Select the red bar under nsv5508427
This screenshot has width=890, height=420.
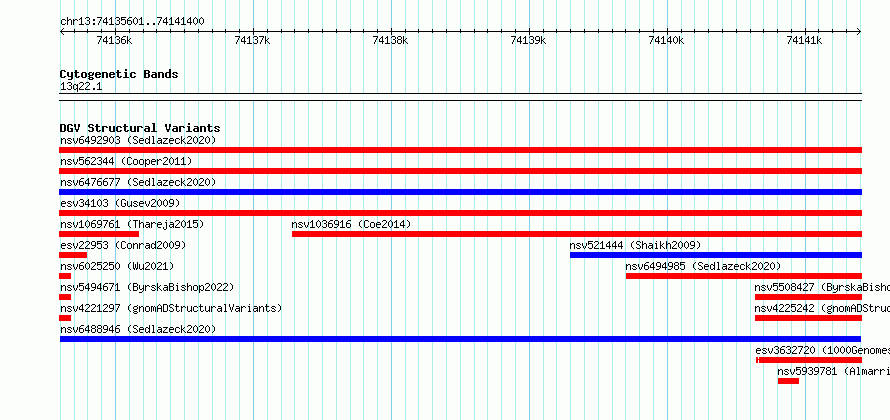pyautogui.click(x=808, y=297)
